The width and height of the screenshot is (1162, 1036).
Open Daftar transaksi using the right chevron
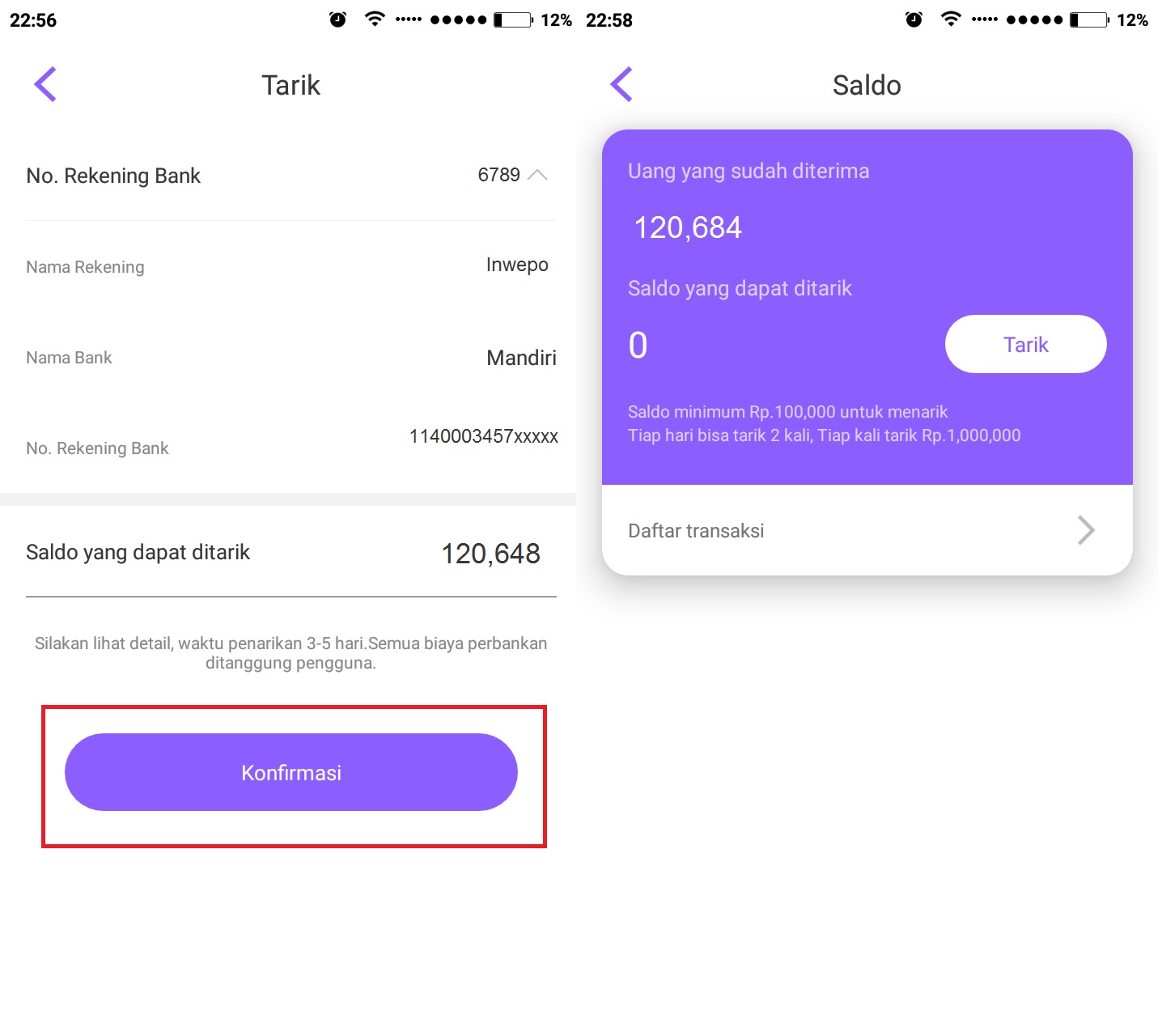pos(1086,531)
